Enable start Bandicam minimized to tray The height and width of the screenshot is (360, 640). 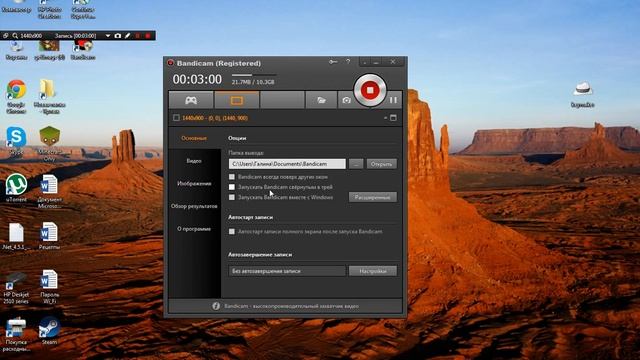click(x=232, y=187)
